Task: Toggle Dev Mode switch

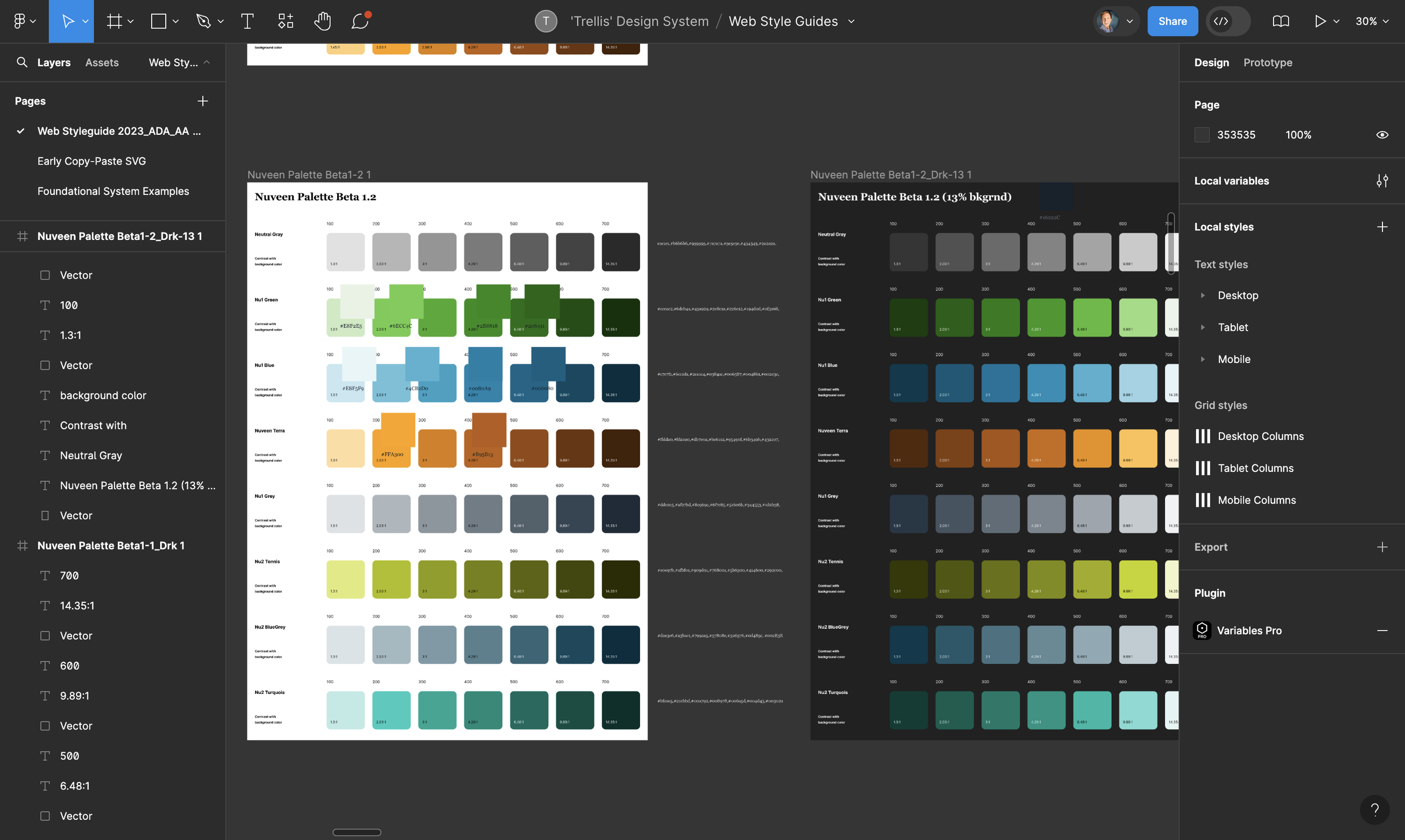Action: tap(1228, 21)
